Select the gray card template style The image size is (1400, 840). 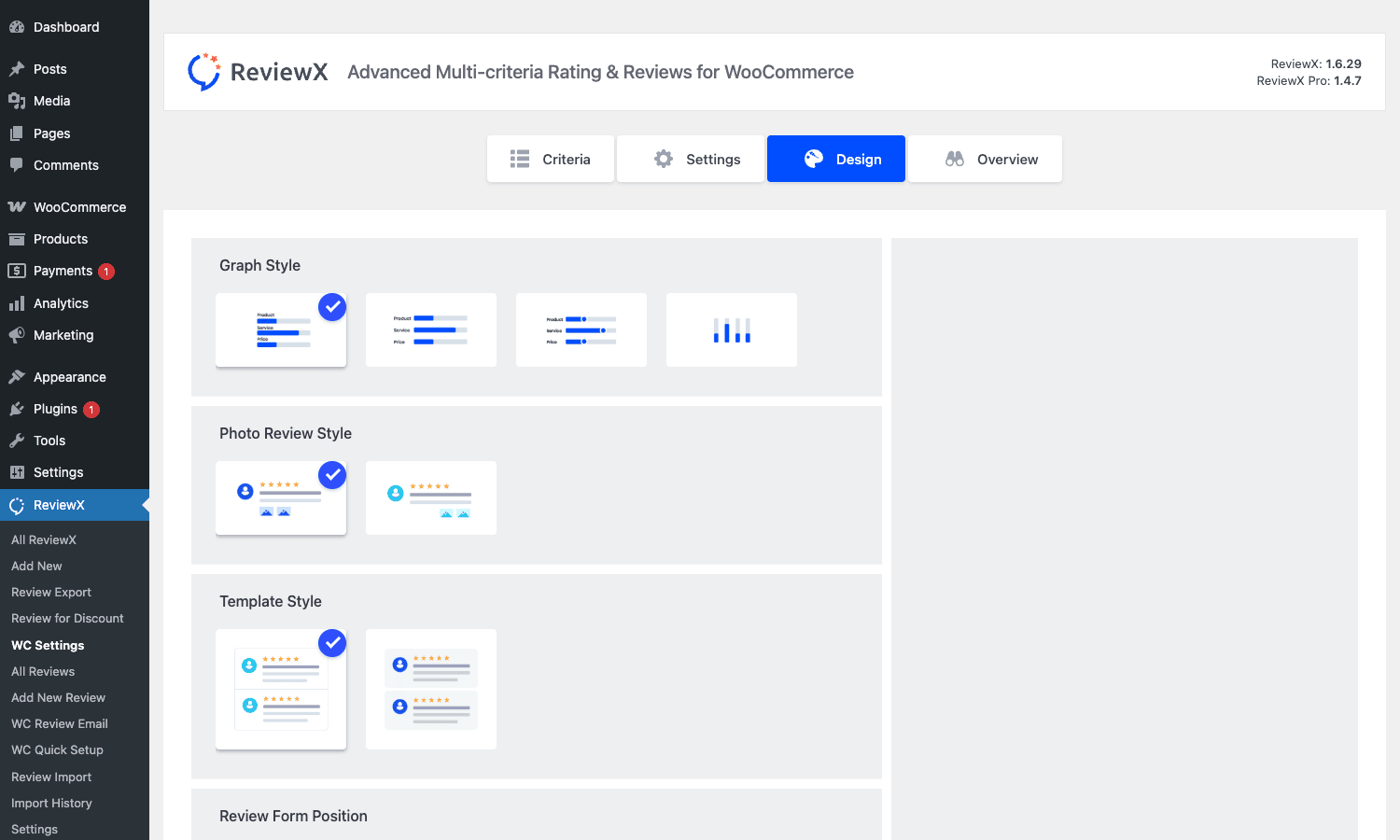pyautogui.click(x=431, y=689)
